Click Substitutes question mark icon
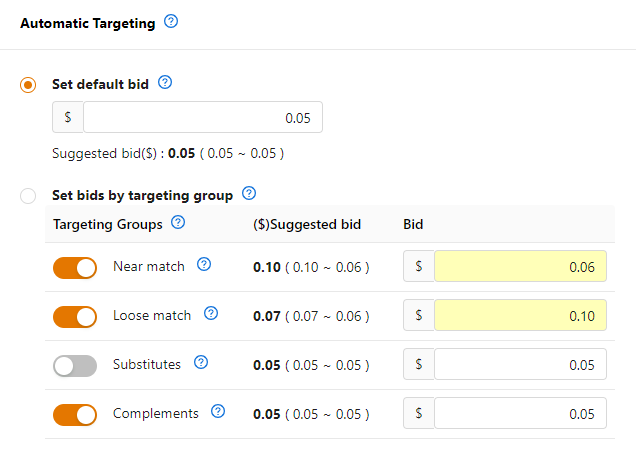This screenshot has width=636, height=452. pos(201,362)
